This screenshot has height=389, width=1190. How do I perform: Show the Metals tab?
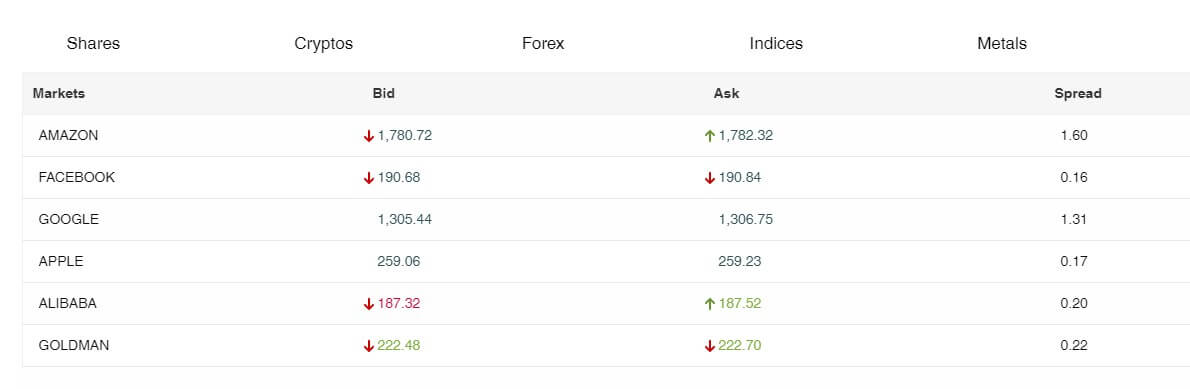click(x=1002, y=43)
